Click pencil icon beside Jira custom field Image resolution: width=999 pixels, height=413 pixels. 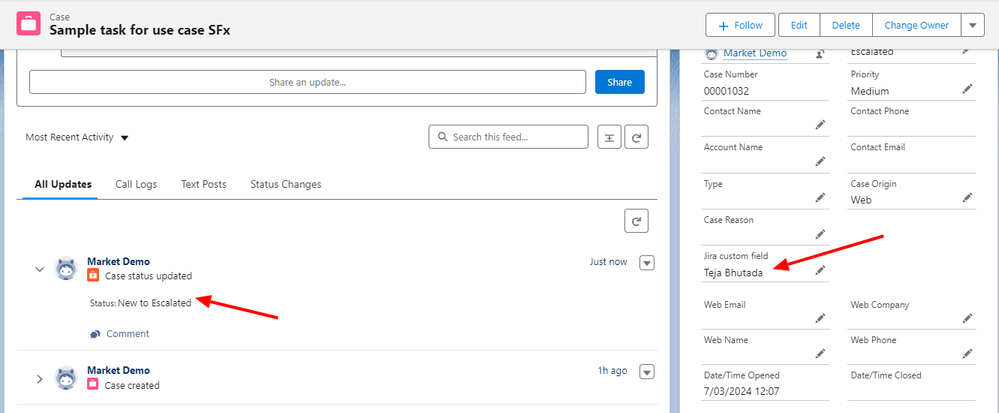pyautogui.click(x=820, y=270)
